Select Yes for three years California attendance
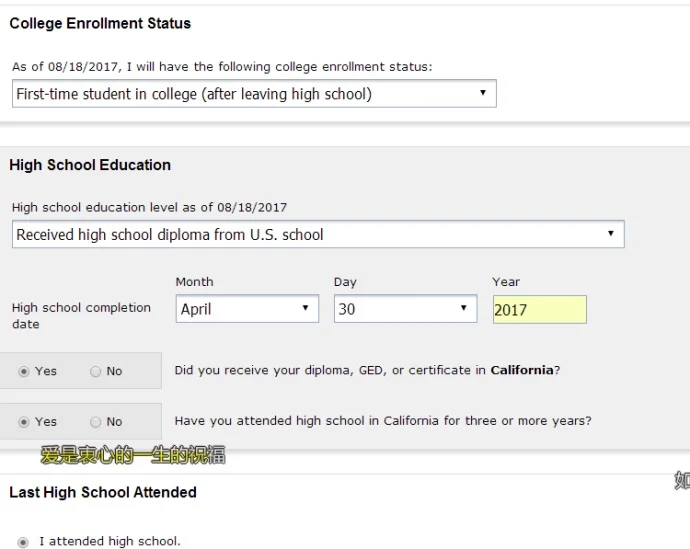Screen dimensions: 690x549 coord(24,422)
